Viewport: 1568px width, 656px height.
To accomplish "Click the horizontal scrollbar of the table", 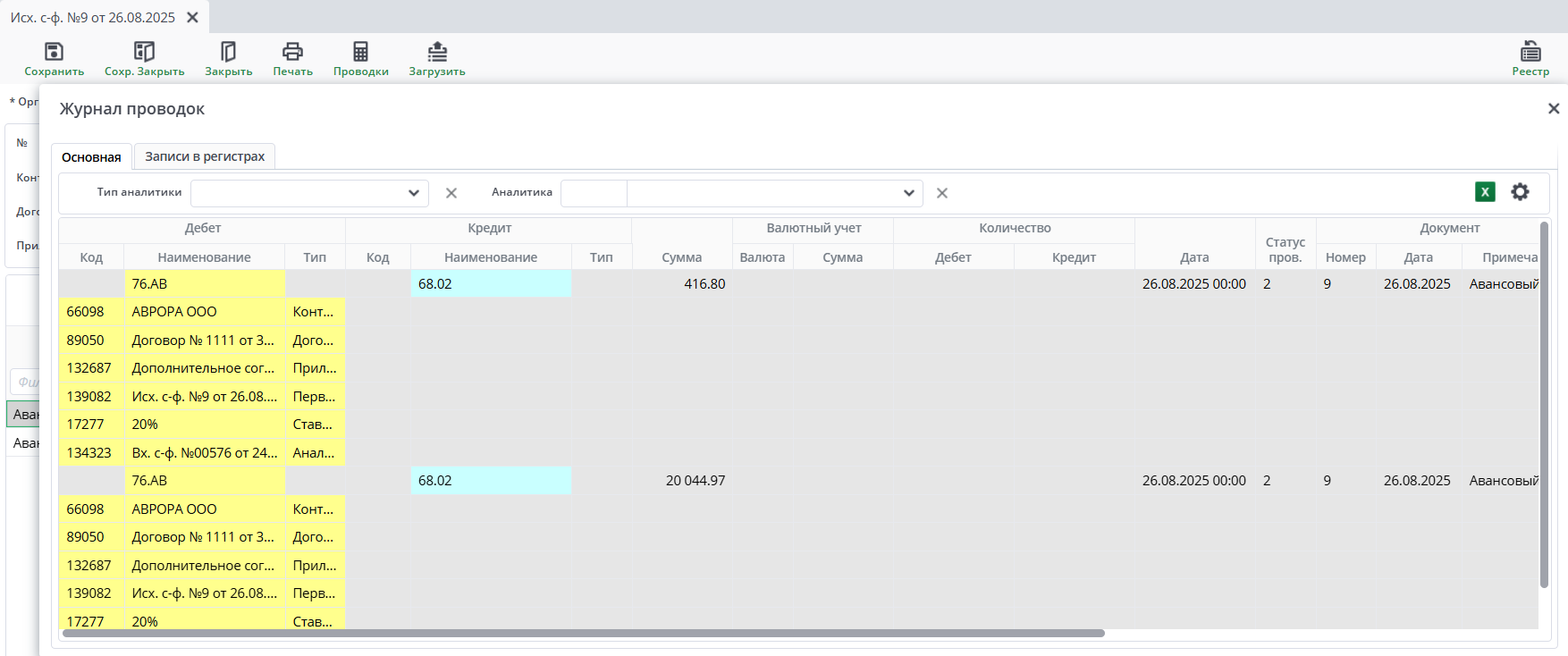I will [581, 633].
